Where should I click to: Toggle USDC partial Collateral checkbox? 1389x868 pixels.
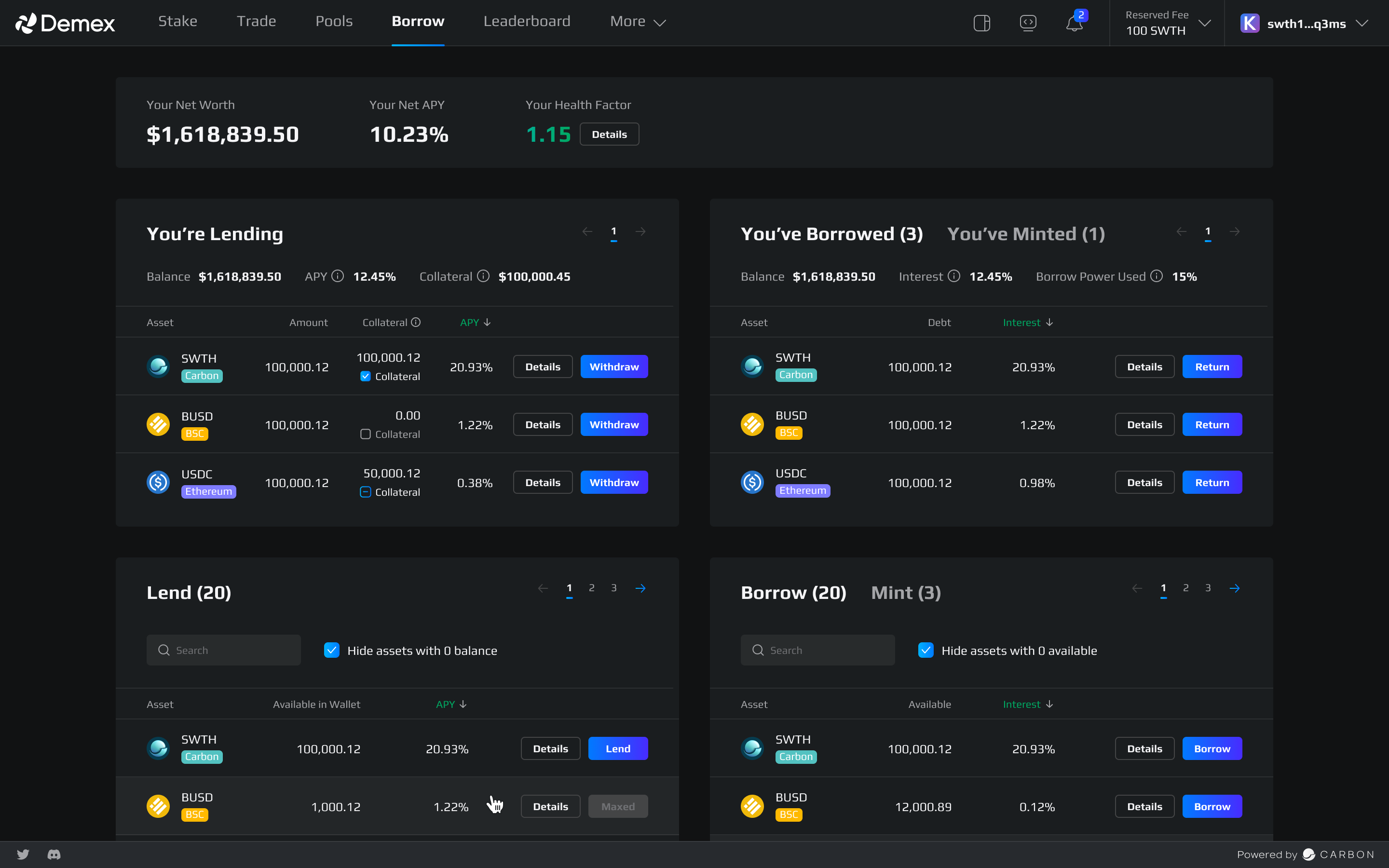[x=365, y=492]
